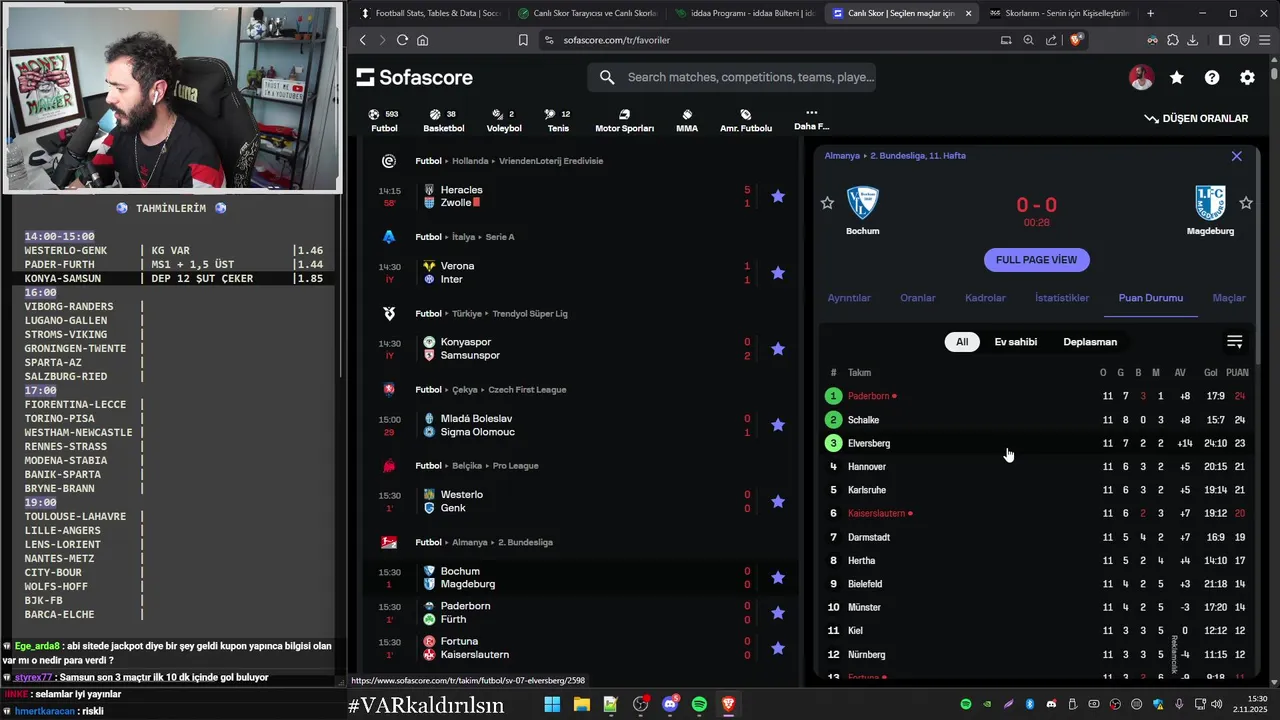Open the Futbol sport category

pyautogui.click(x=384, y=121)
